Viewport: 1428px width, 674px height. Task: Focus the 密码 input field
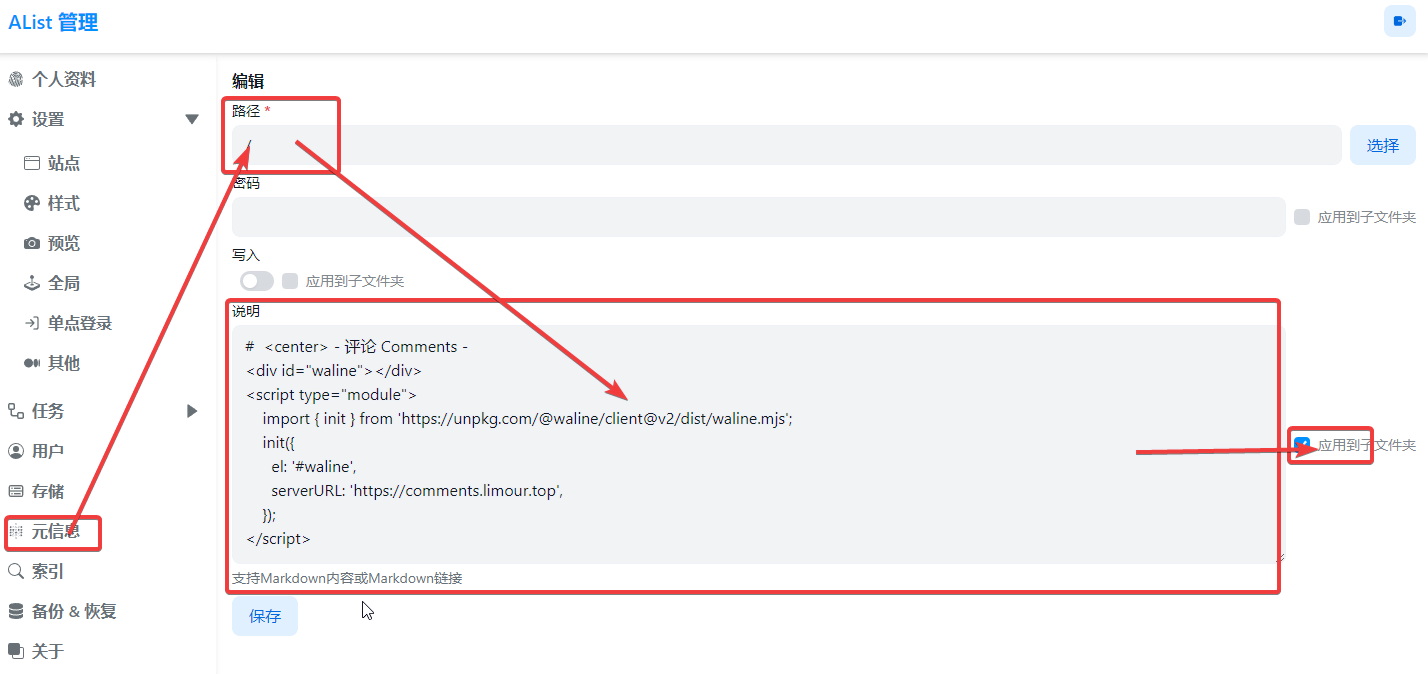[758, 217]
